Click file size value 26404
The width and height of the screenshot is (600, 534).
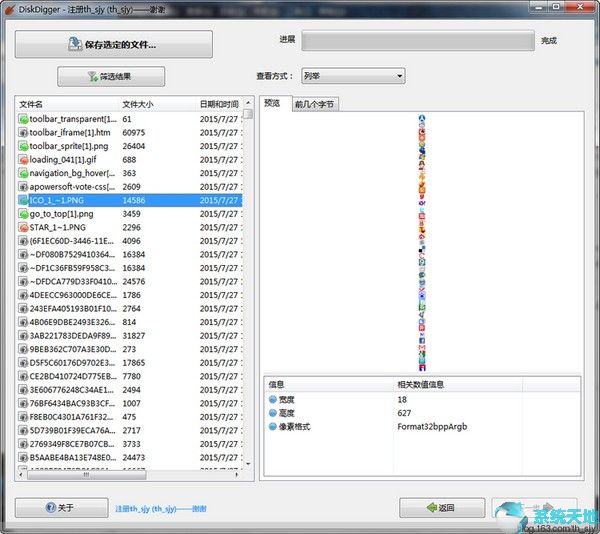coord(134,146)
